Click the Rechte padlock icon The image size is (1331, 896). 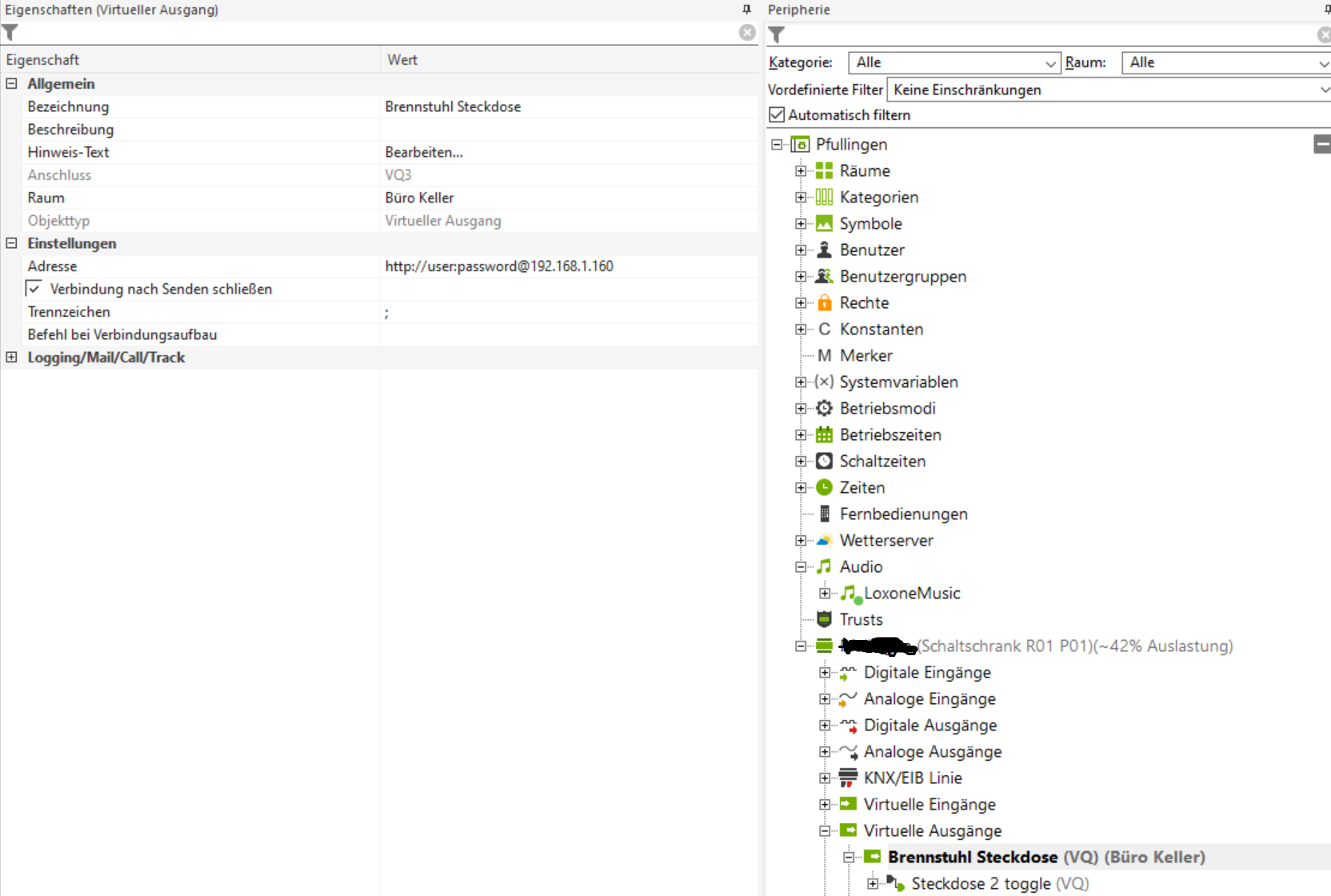pos(824,302)
